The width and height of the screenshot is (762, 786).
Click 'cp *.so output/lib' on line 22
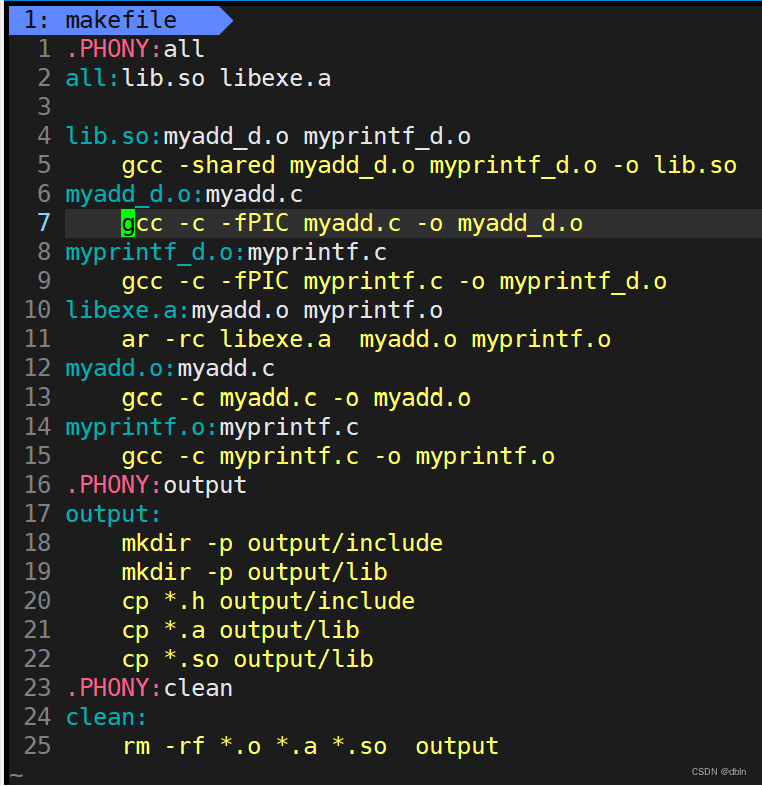248,659
